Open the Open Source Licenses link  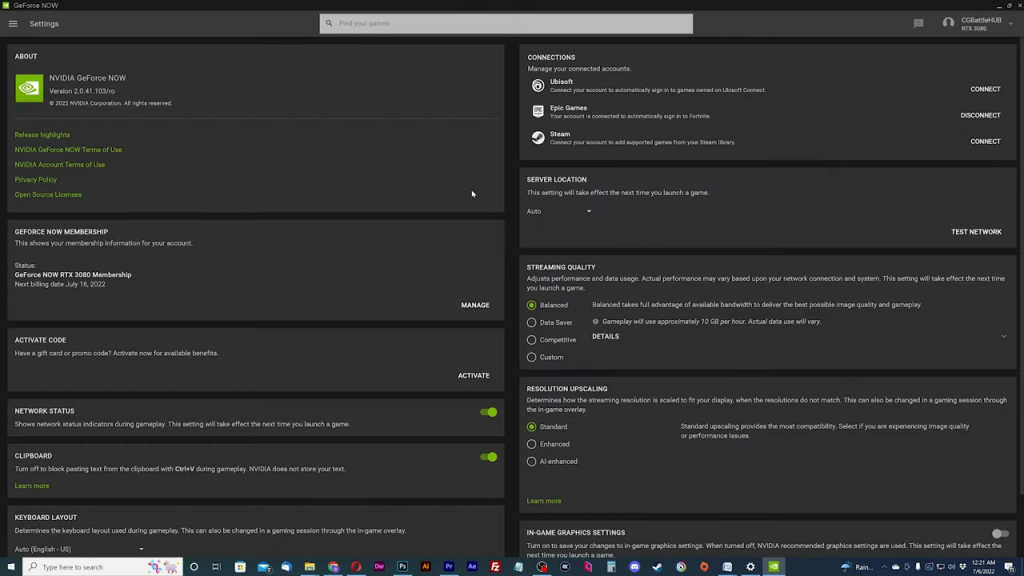48,195
